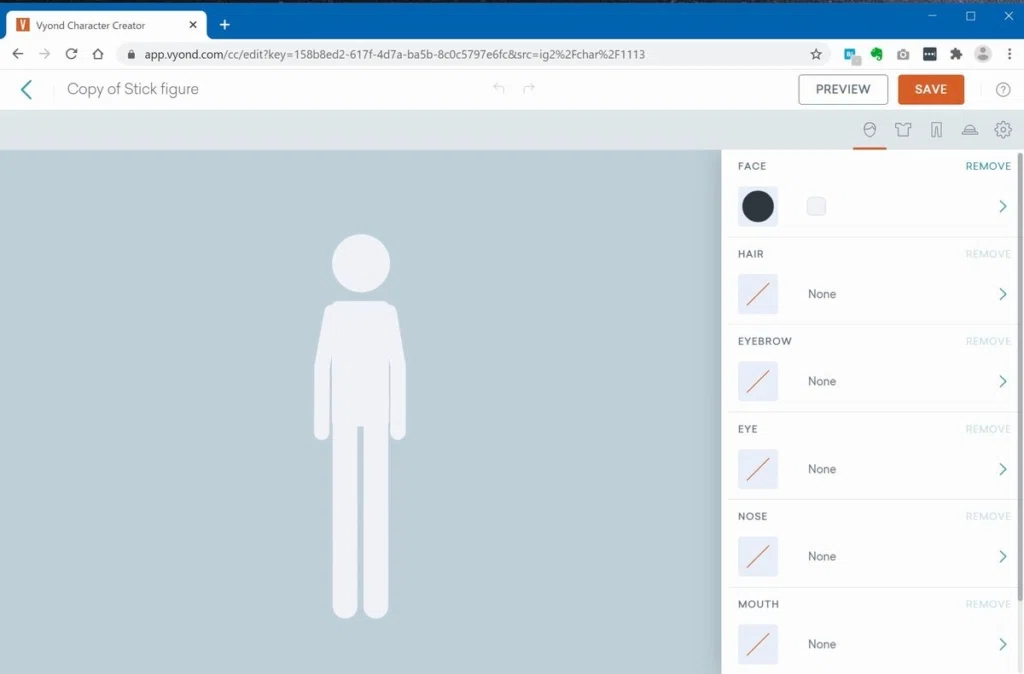
Task: Expand the FACE options chevron
Action: click(x=1002, y=206)
